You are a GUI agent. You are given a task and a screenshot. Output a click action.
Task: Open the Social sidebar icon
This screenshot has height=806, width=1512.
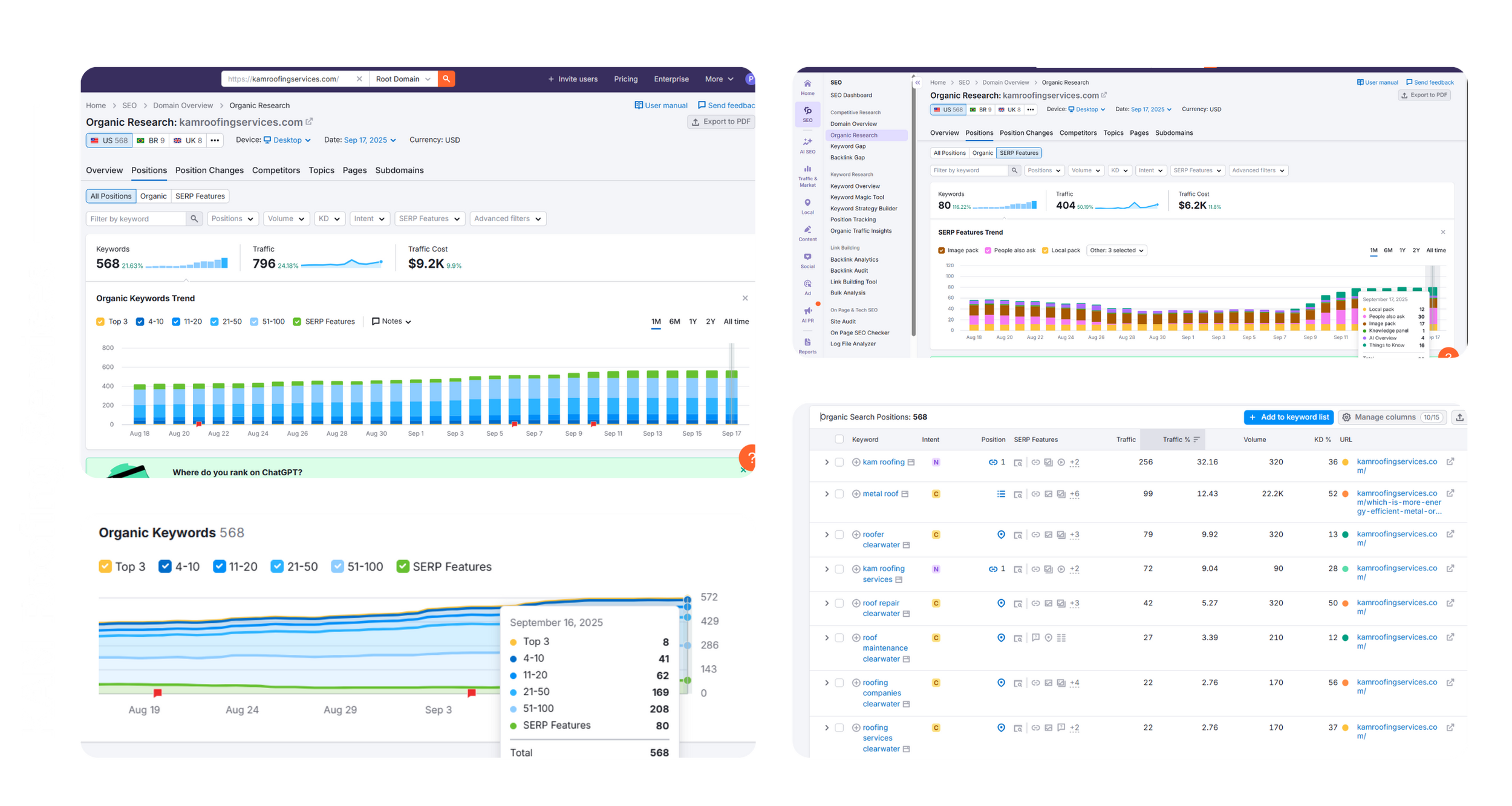pyautogui.click(x=807, y=257)
